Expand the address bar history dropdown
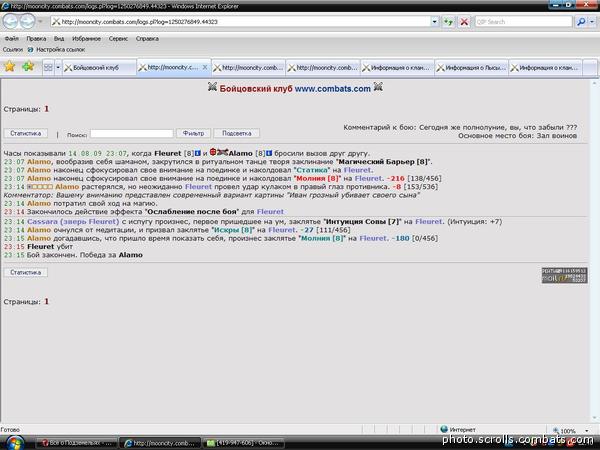This screenshot has height=450, width=600. 434,22
